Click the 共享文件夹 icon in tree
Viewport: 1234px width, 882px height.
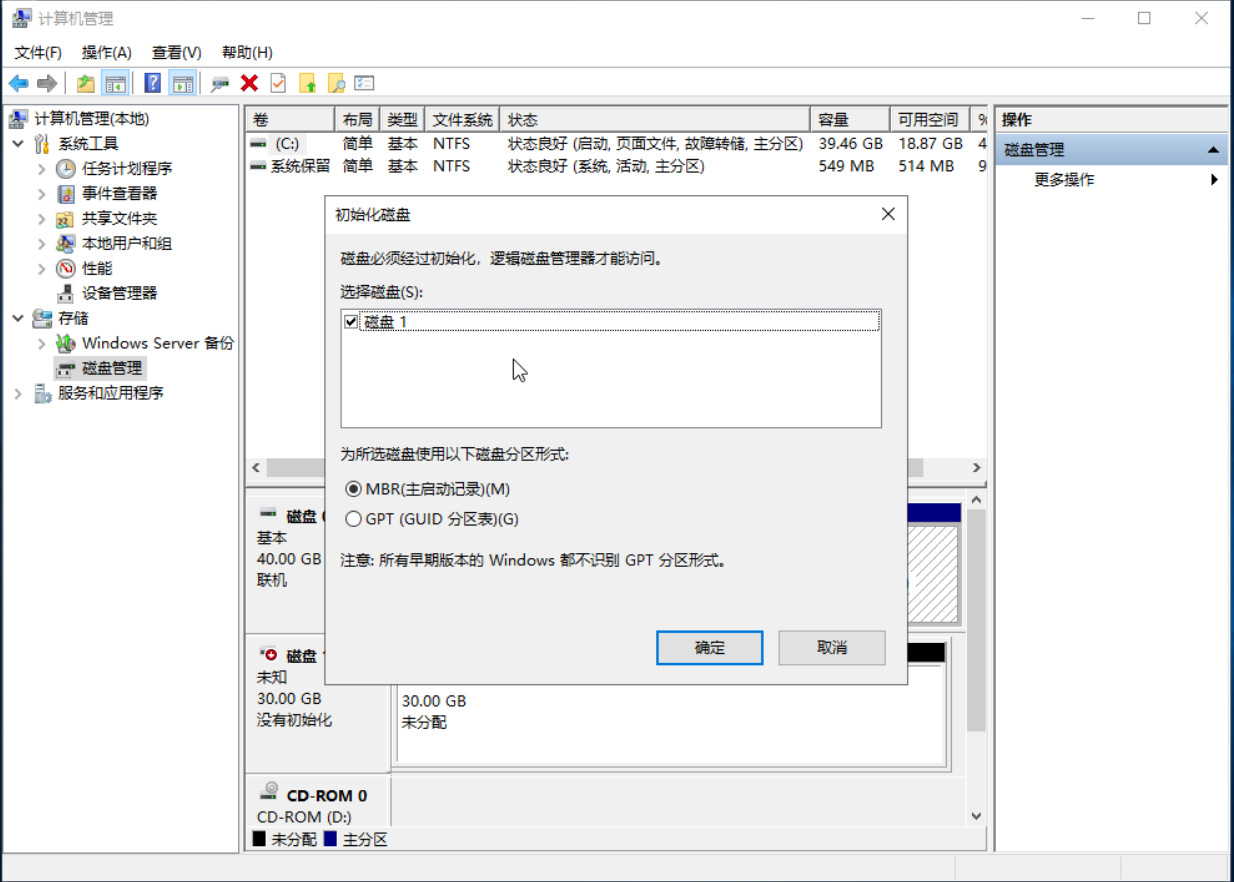pos(66,219)
